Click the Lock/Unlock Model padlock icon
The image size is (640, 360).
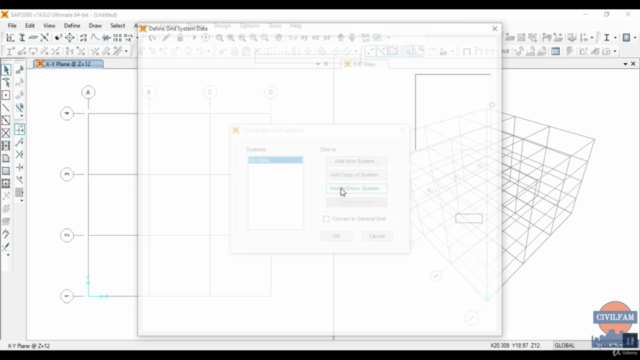click(180, 38)
